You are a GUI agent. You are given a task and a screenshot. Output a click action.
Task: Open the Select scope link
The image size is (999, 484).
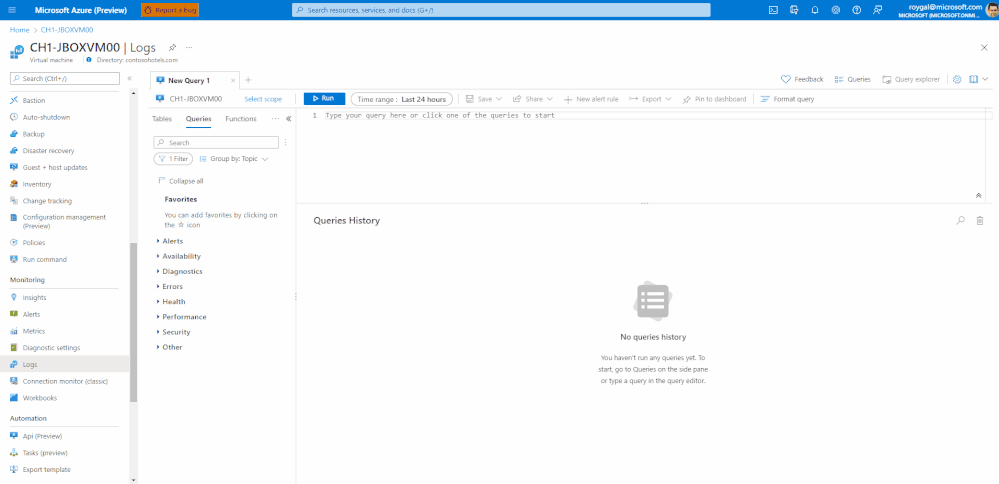[x=263, y=99]
